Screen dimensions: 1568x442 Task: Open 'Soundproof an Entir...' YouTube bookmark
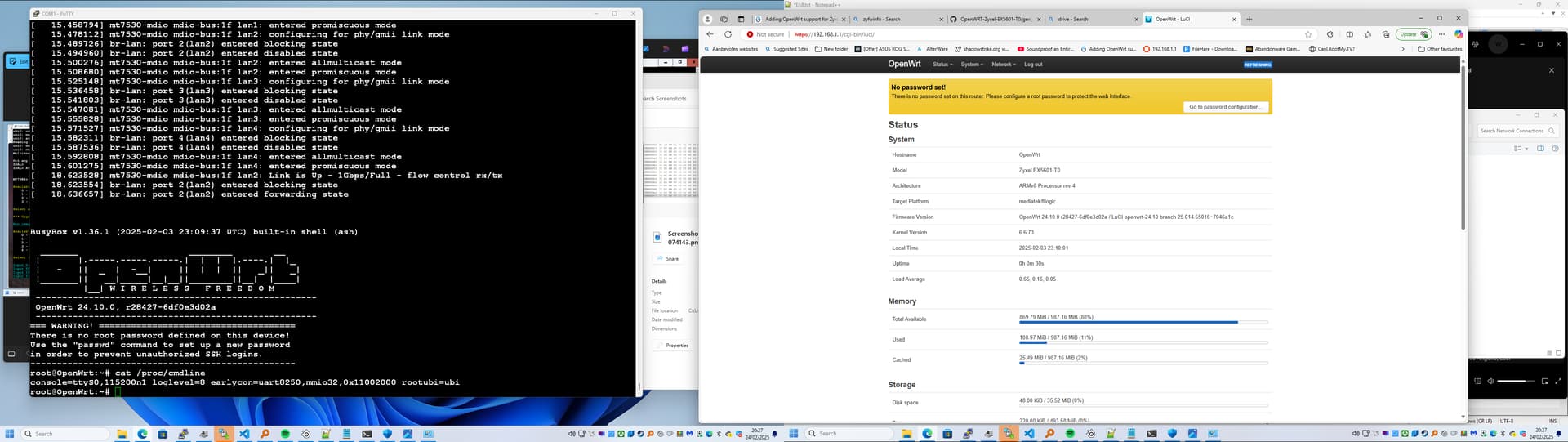(x=1045, y=49)
